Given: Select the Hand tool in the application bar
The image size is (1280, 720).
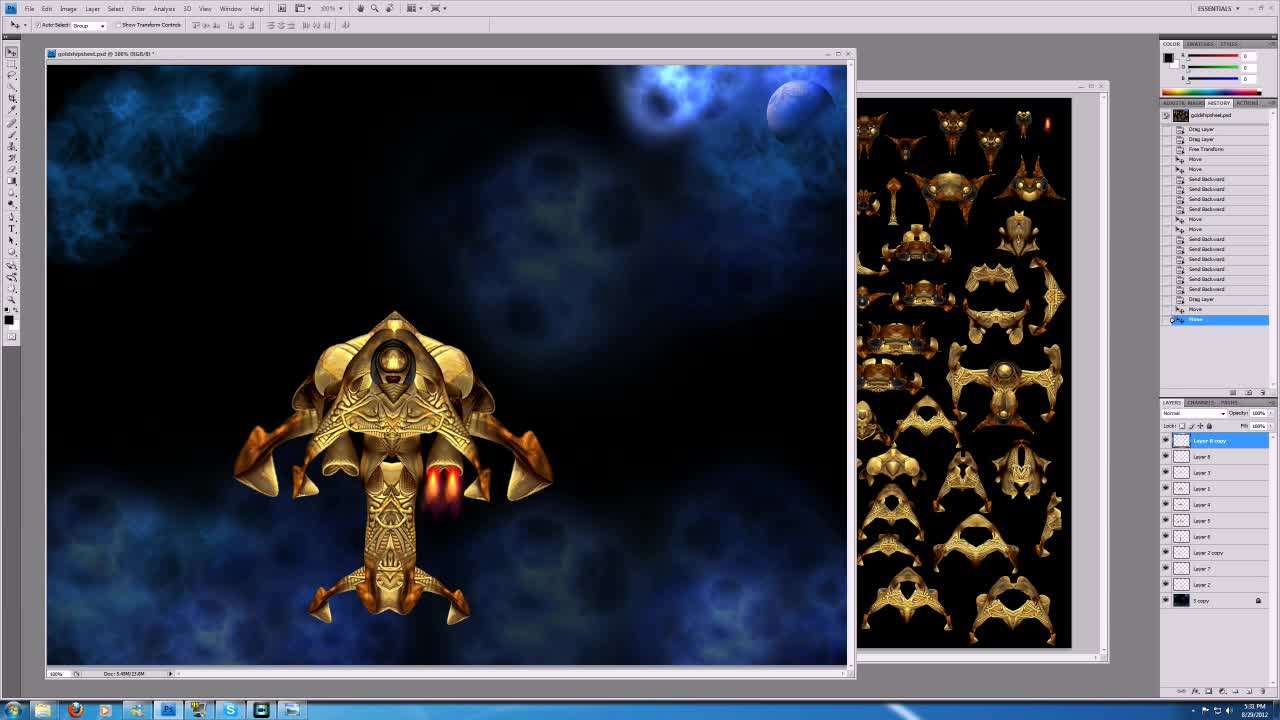Looking at the screenshot, I should [x=361, y=8].
